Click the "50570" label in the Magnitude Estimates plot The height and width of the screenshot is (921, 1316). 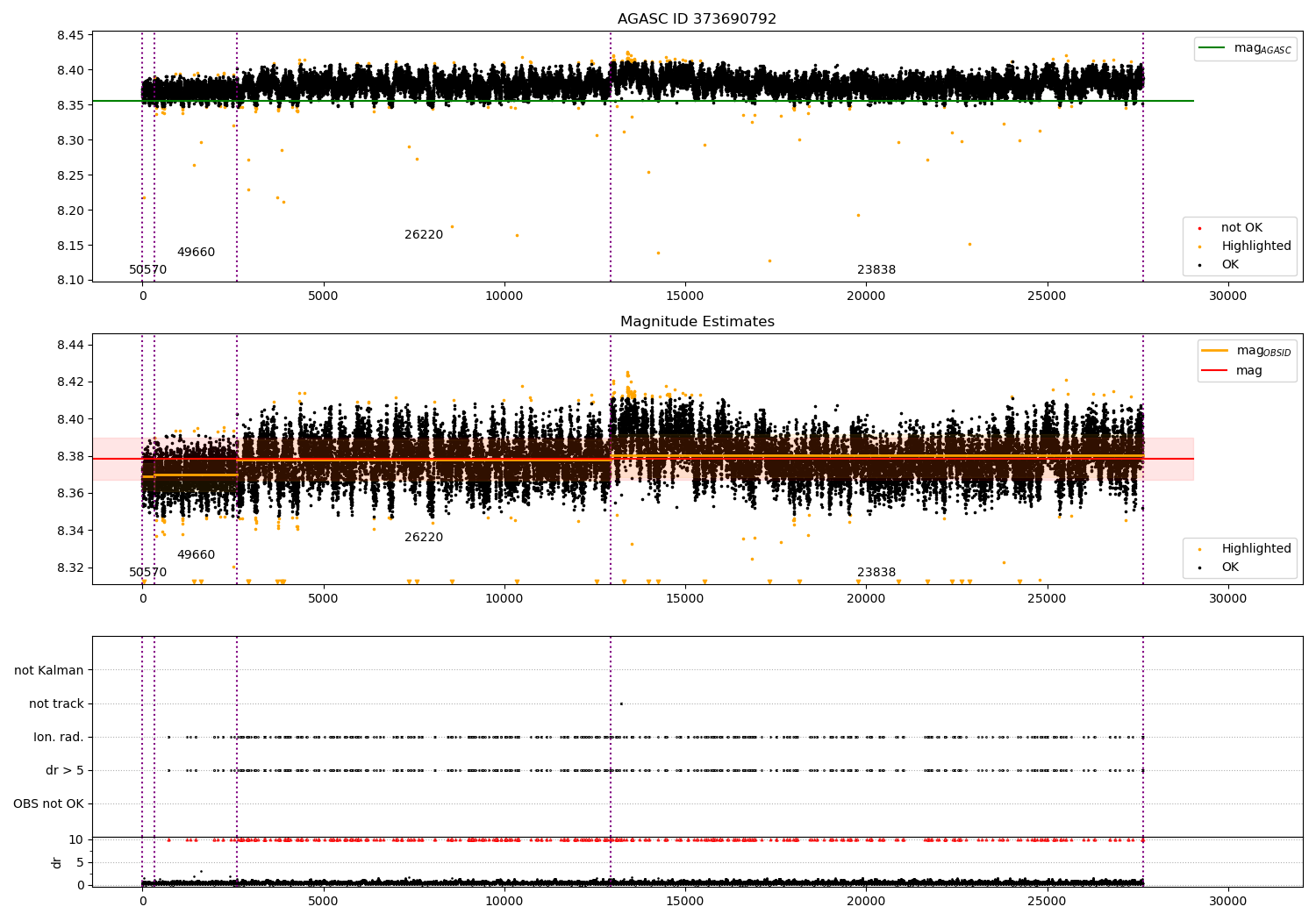[x=147, y=573]
